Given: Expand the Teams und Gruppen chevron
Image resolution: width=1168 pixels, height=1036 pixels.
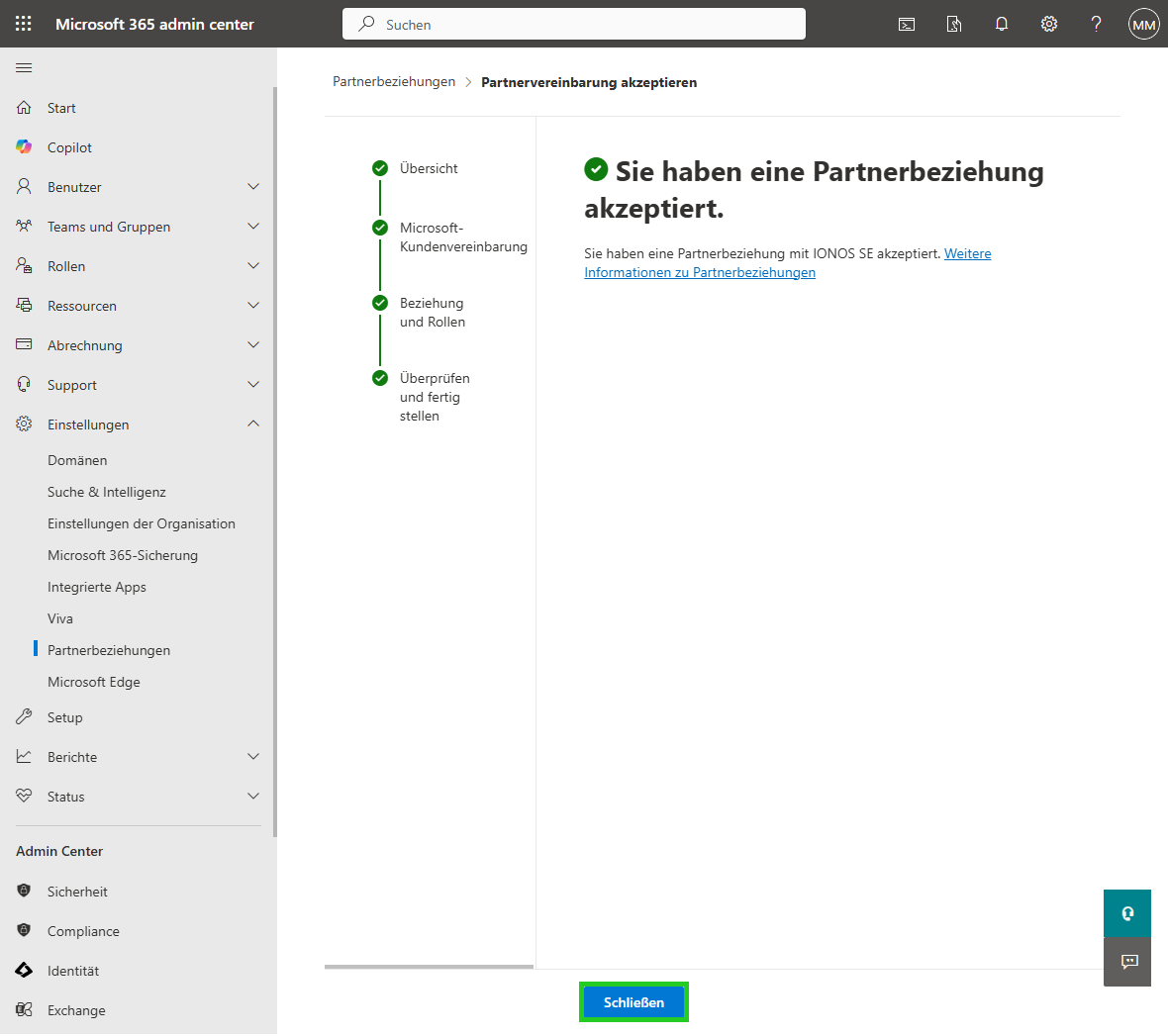Looking at the screenshot, I should click(253, 227).
